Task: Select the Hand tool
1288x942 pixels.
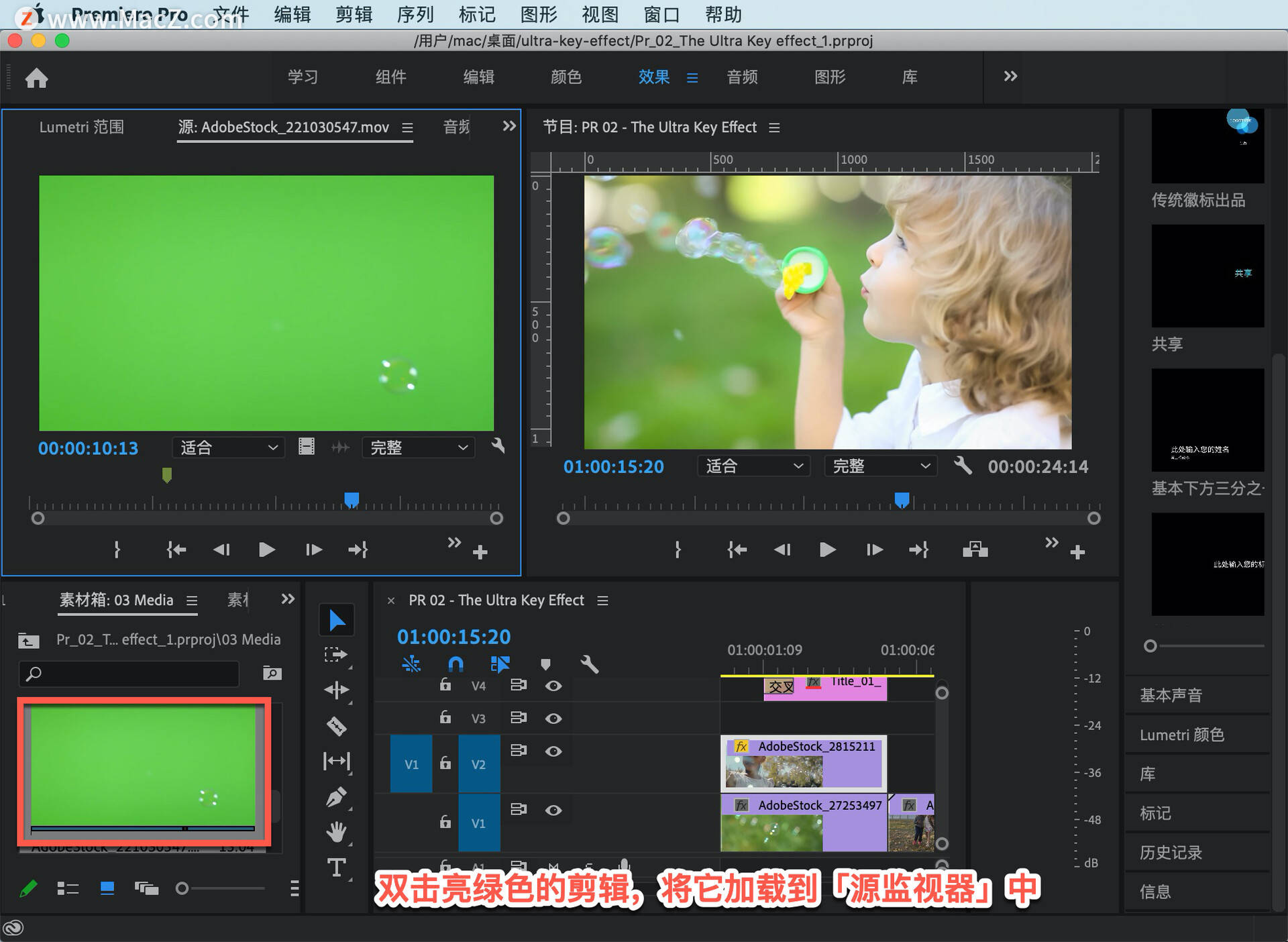Action: coord(336,832)
